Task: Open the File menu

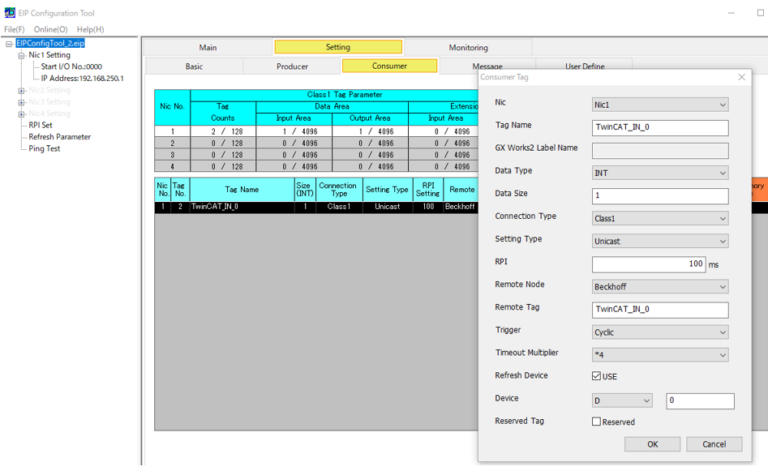Action: coord(14,30)
